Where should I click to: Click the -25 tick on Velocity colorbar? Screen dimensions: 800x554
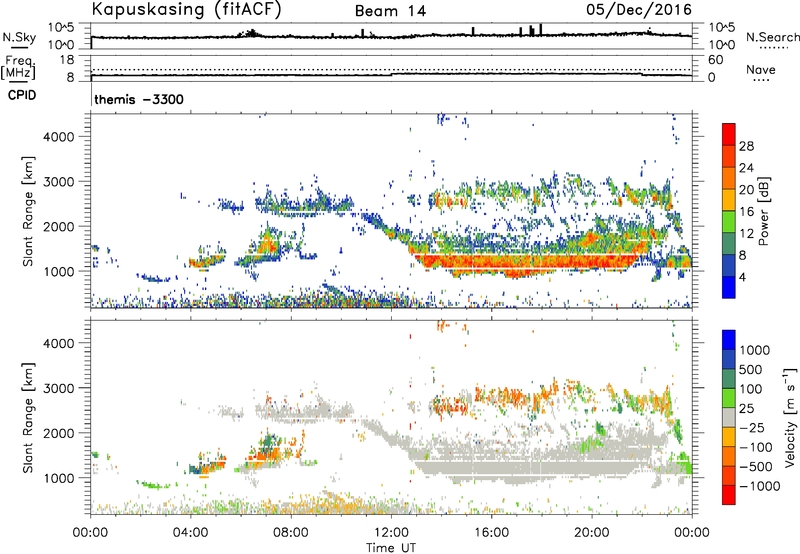coord(752,427)
